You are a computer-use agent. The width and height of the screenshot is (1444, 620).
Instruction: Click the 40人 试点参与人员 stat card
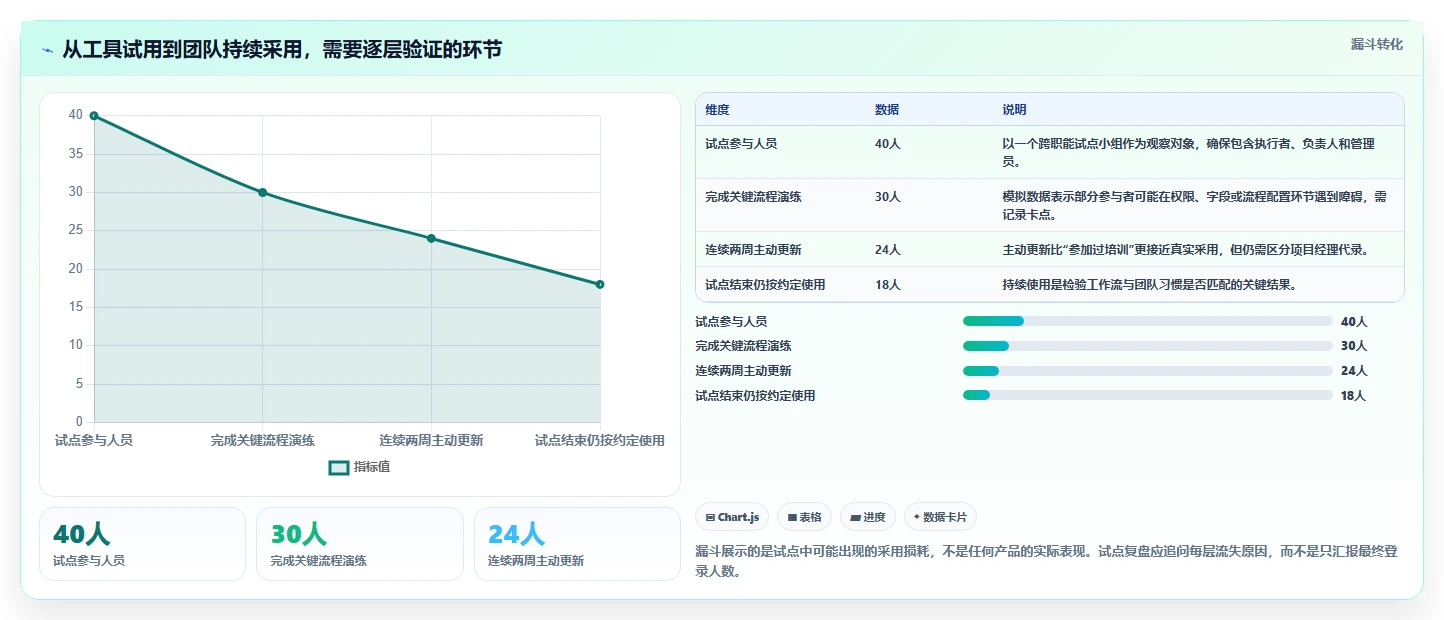coord(142,544)
